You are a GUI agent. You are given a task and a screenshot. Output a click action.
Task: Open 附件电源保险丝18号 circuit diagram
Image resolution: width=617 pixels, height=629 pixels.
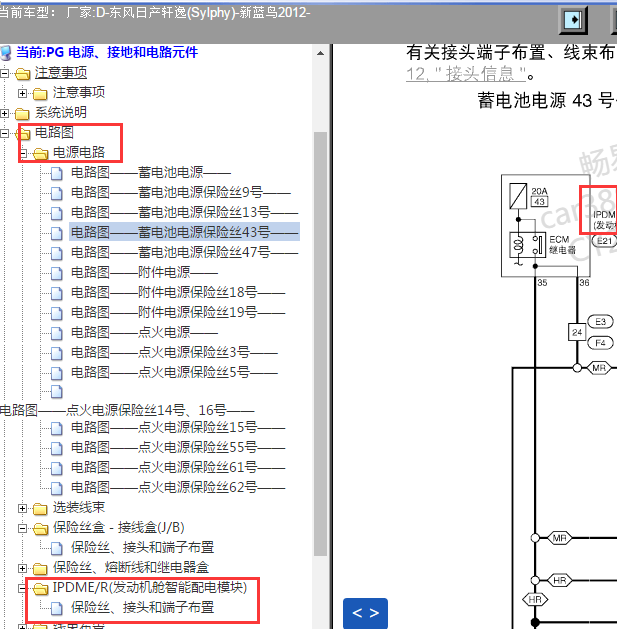178,292
